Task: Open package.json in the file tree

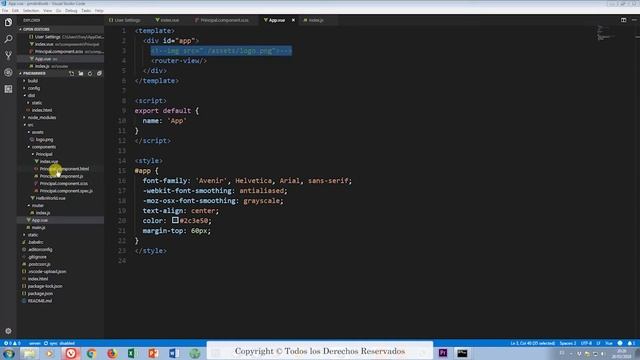Action: (40, 294)
